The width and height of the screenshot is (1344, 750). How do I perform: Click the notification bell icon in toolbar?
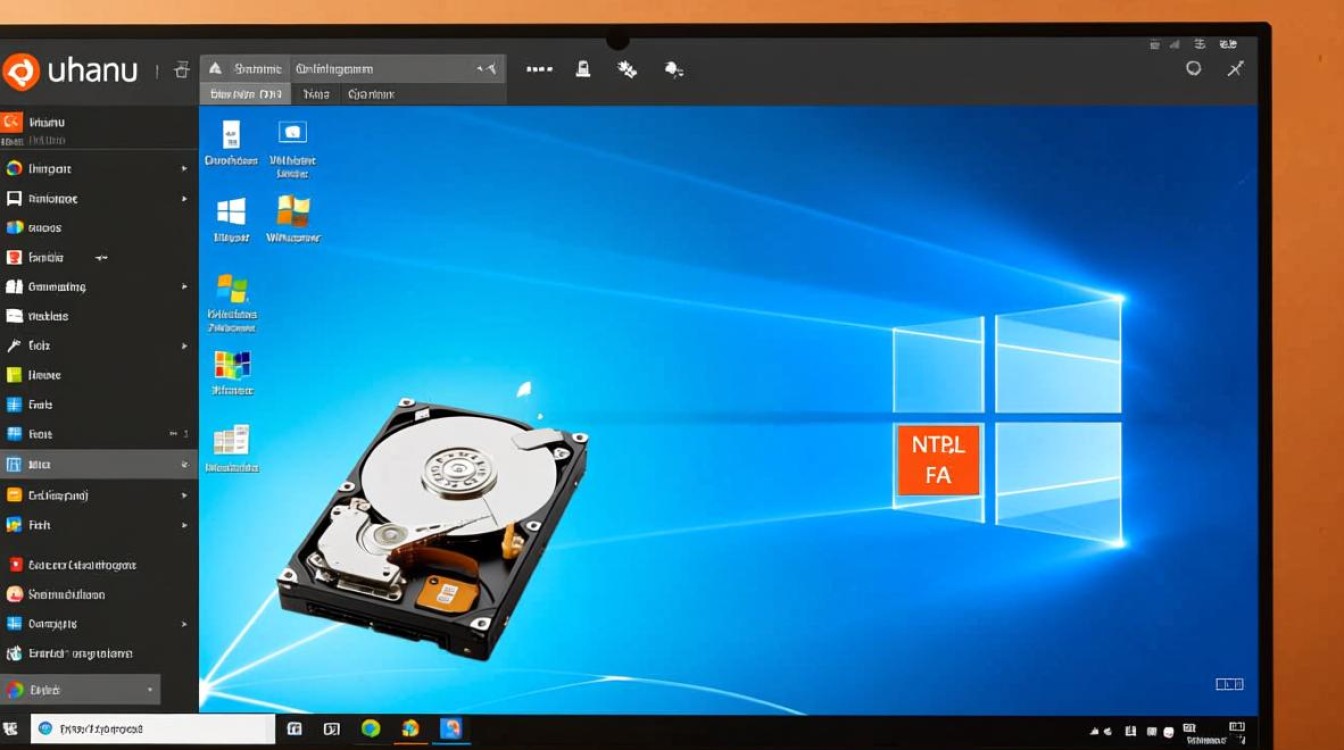tap(583, 68)
